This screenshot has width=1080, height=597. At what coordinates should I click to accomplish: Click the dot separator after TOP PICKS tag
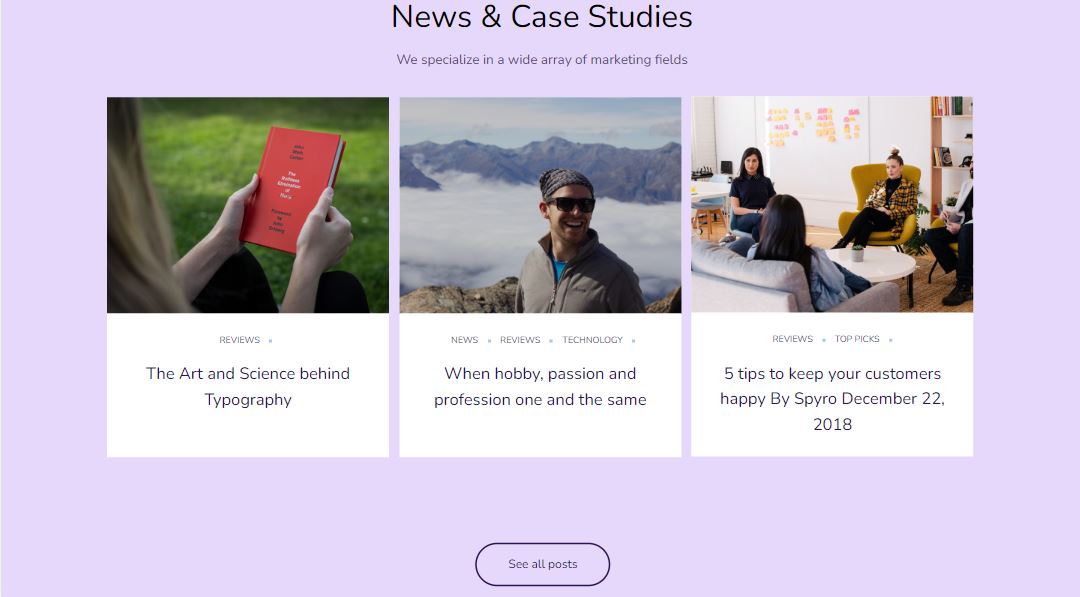pyautogui.click(x=891, y=339)
